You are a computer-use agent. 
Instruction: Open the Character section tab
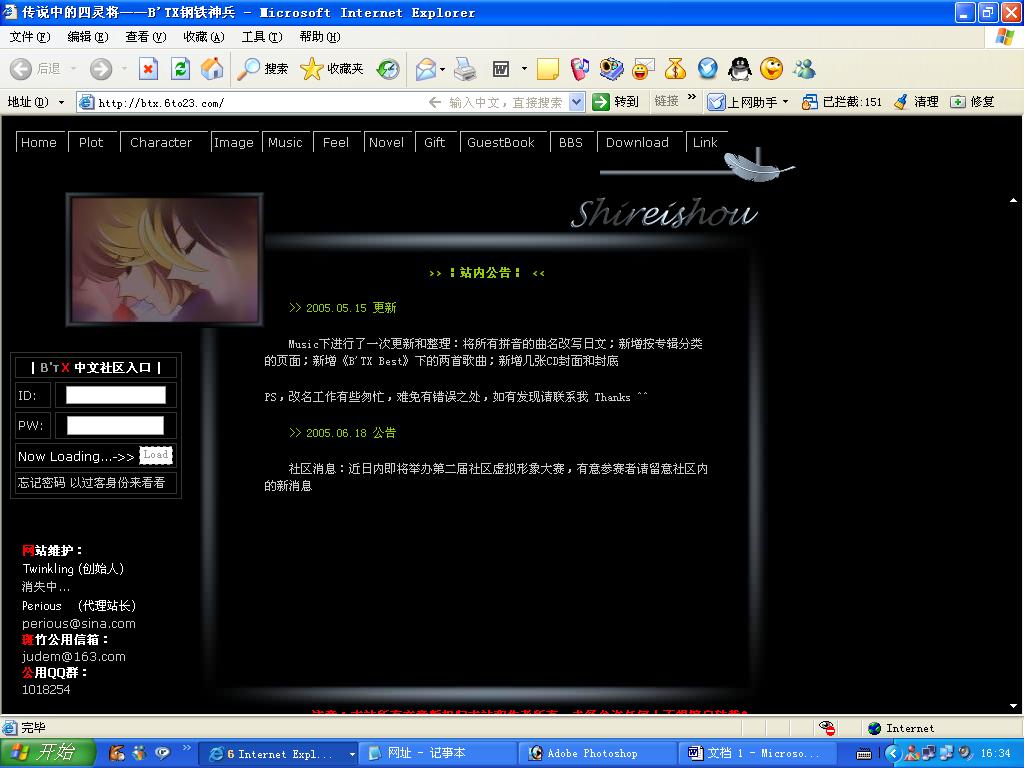point(161,142)
